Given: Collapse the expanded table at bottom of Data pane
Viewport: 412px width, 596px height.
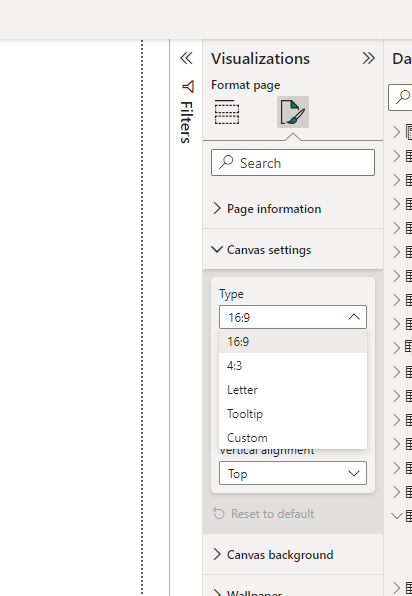Looking at the screenshot, I should [x=397, y=516].
